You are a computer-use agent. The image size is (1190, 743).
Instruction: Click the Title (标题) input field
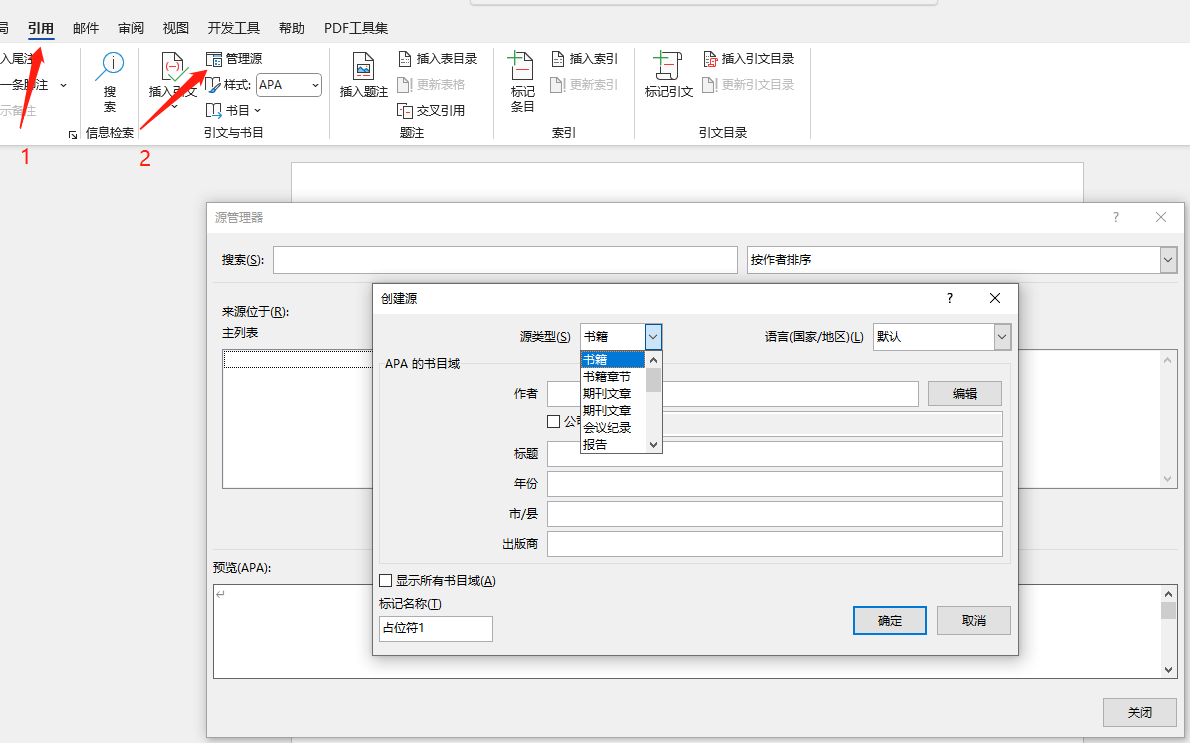coord(774,454)
